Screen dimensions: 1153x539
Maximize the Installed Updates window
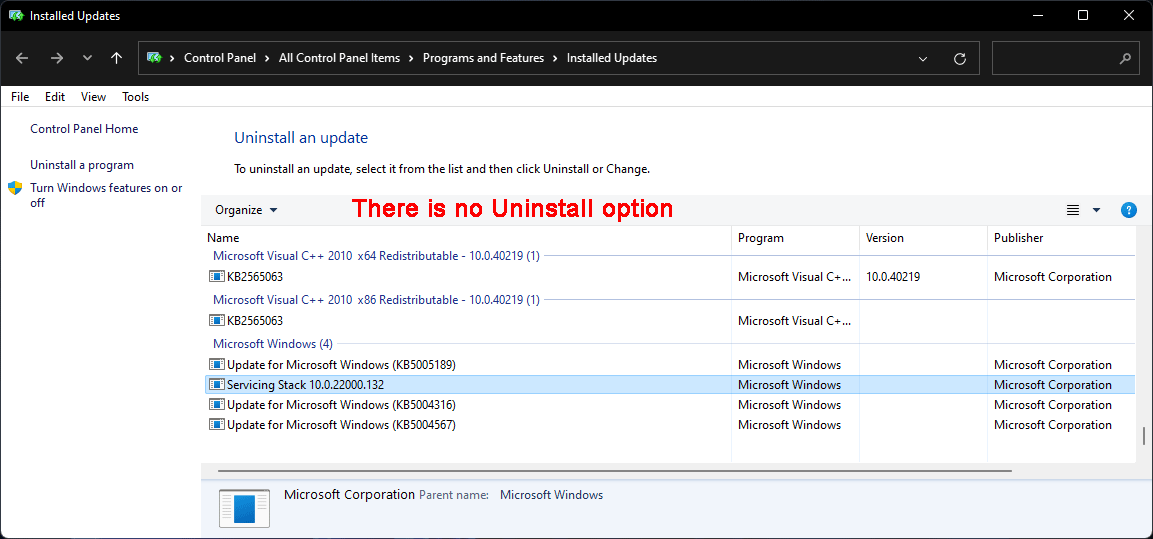1082,15
